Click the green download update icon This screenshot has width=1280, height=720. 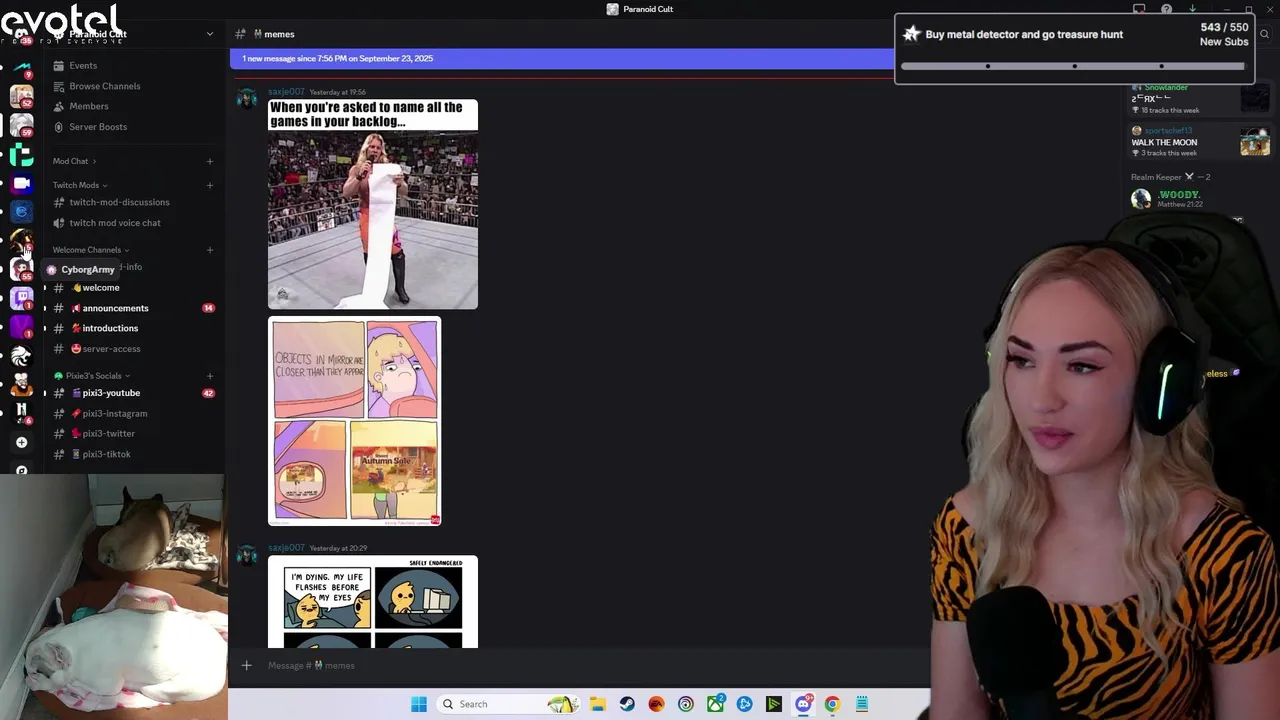pyautogui.click(x=1193, y=9)
